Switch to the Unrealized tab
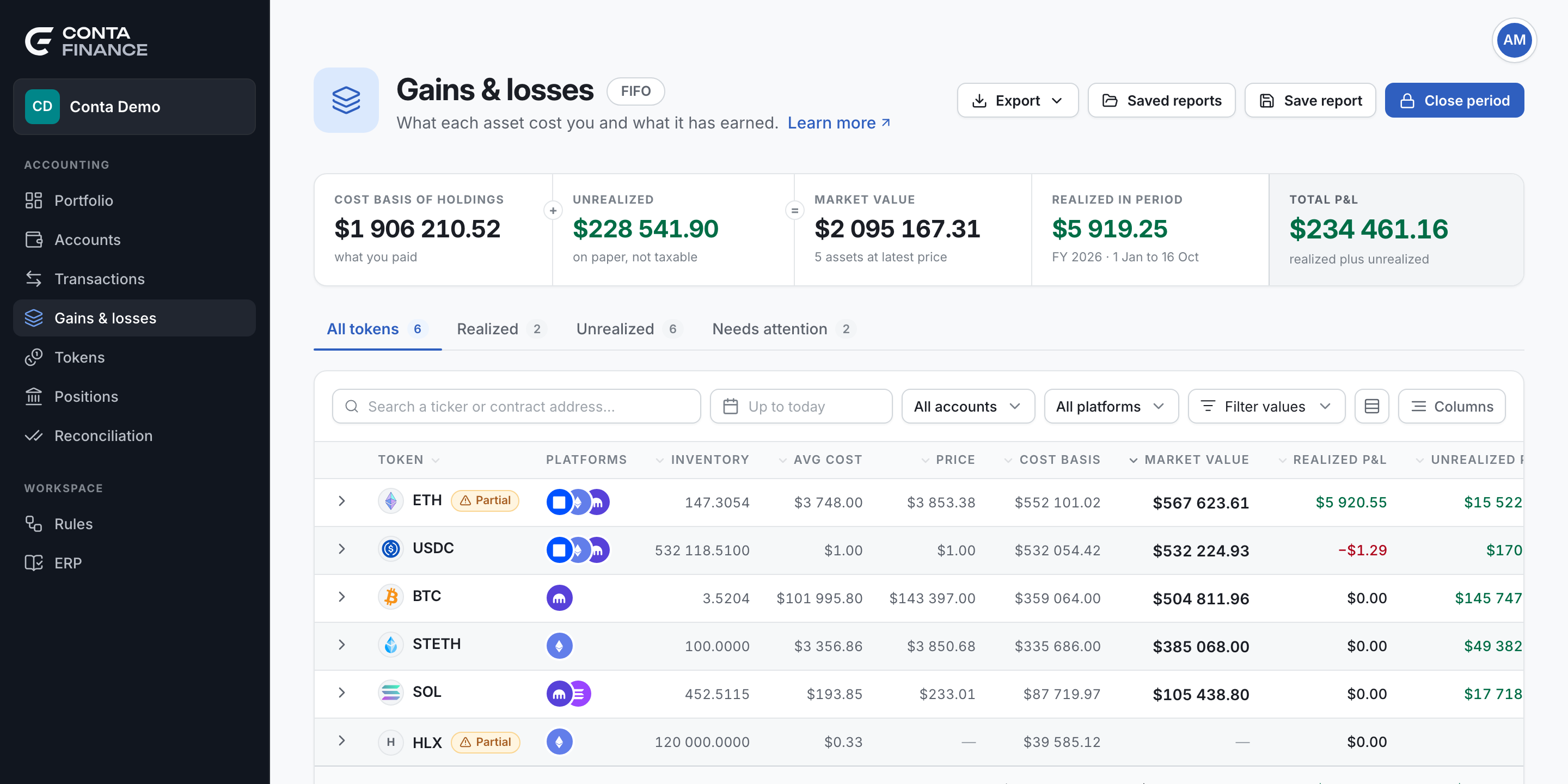The width and height of the screenshot is (1568, 784). point(629,329)
